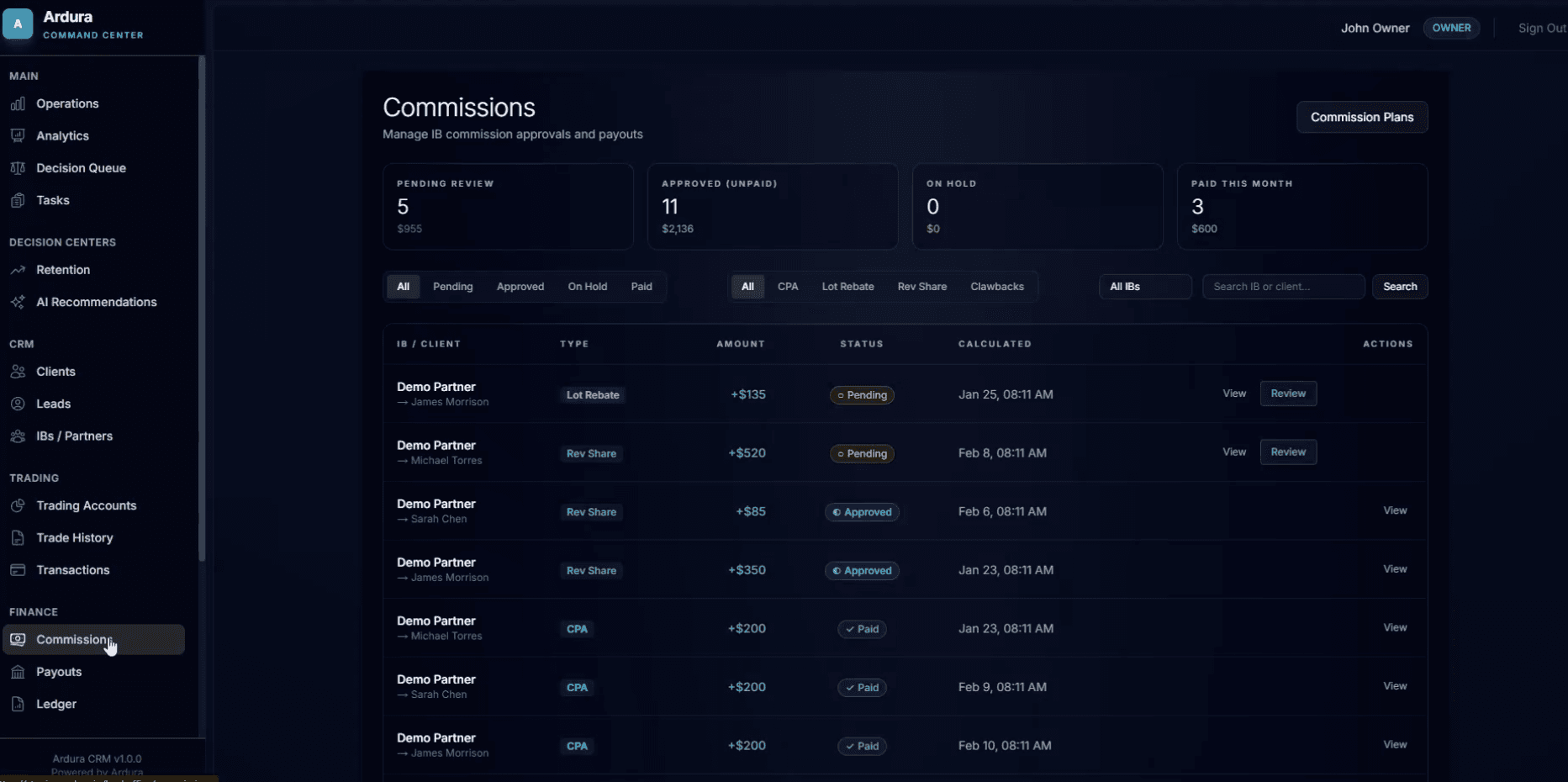Click the sidebar vertical scrollbar

(x=202, y=309)
